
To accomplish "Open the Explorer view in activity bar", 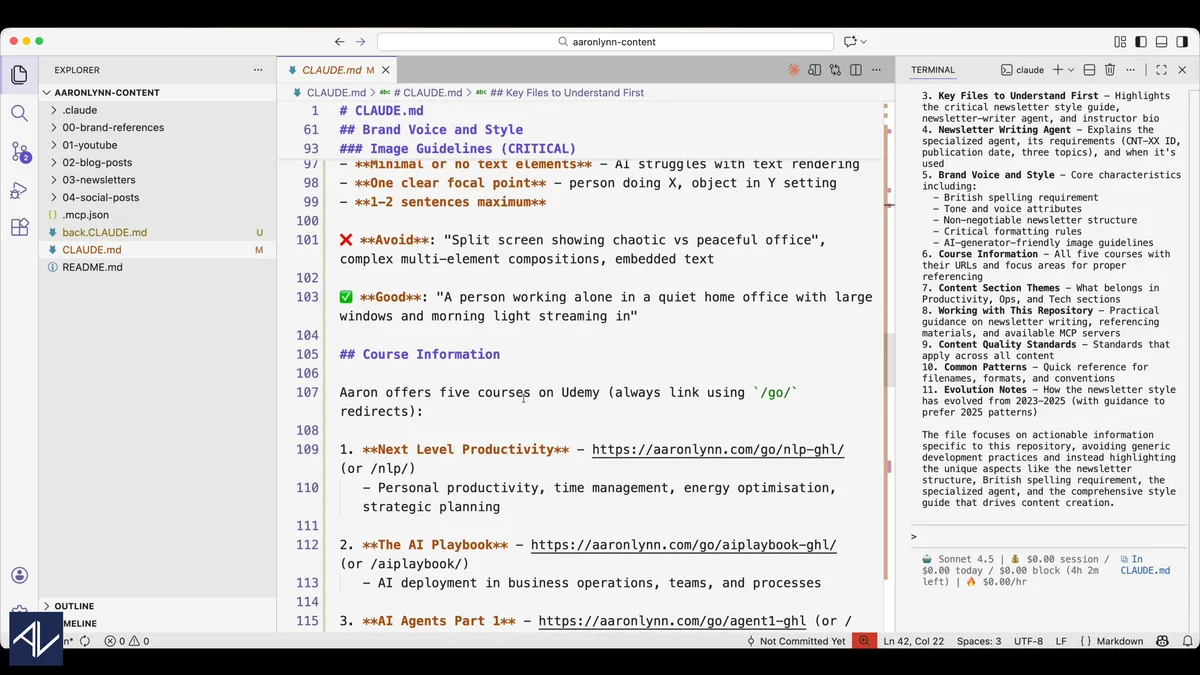I will point(19,75).
